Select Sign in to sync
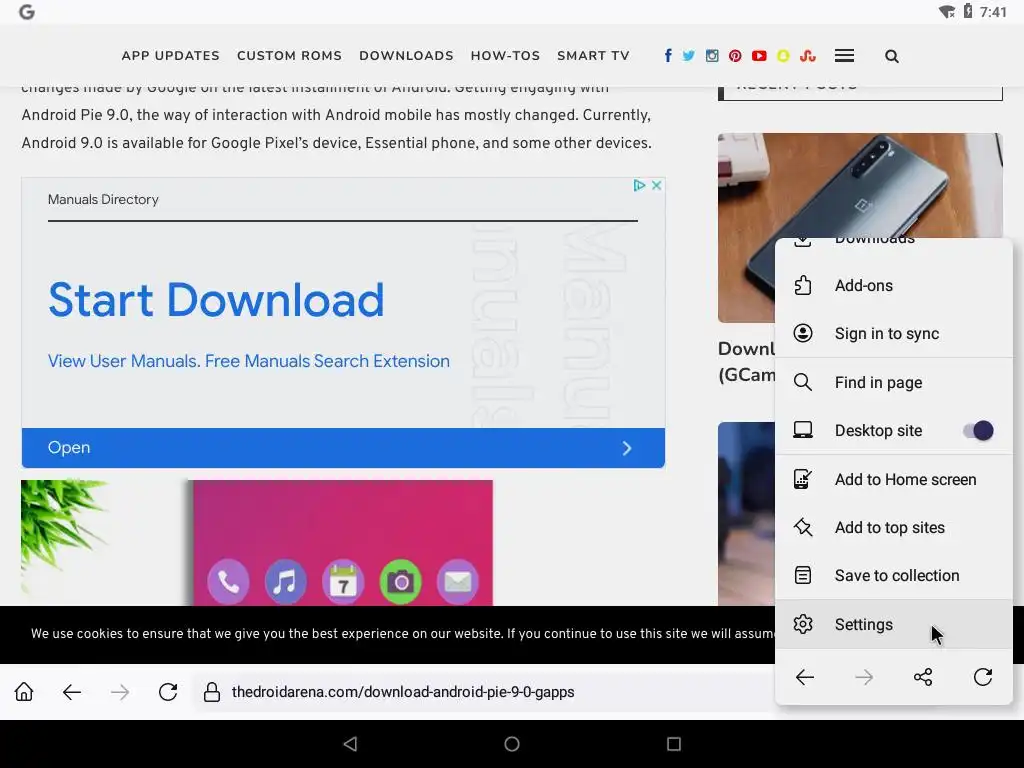1024x768 pixels. pyautogui.click(x=893, y=334)
